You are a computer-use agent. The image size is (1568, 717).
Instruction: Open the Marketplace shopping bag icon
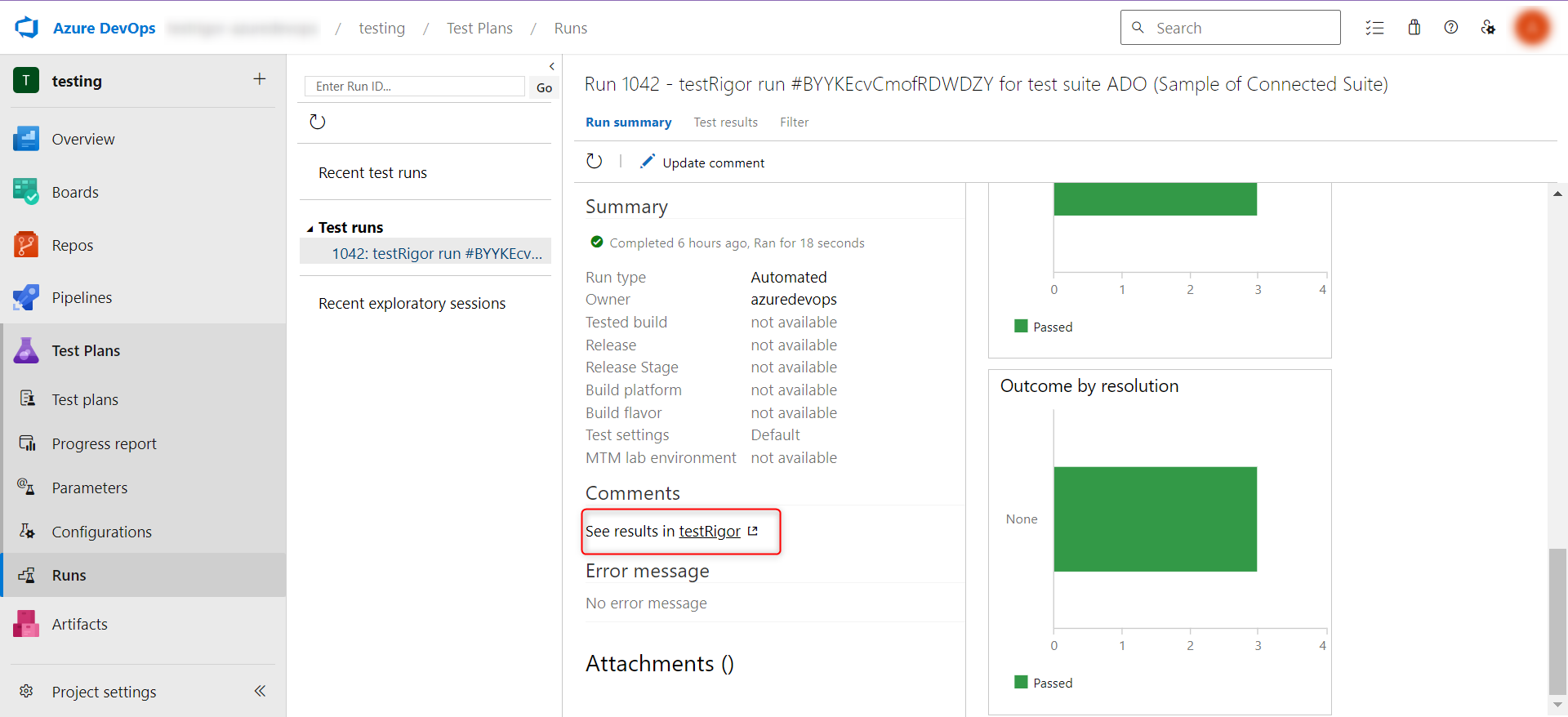point(1414,28)
